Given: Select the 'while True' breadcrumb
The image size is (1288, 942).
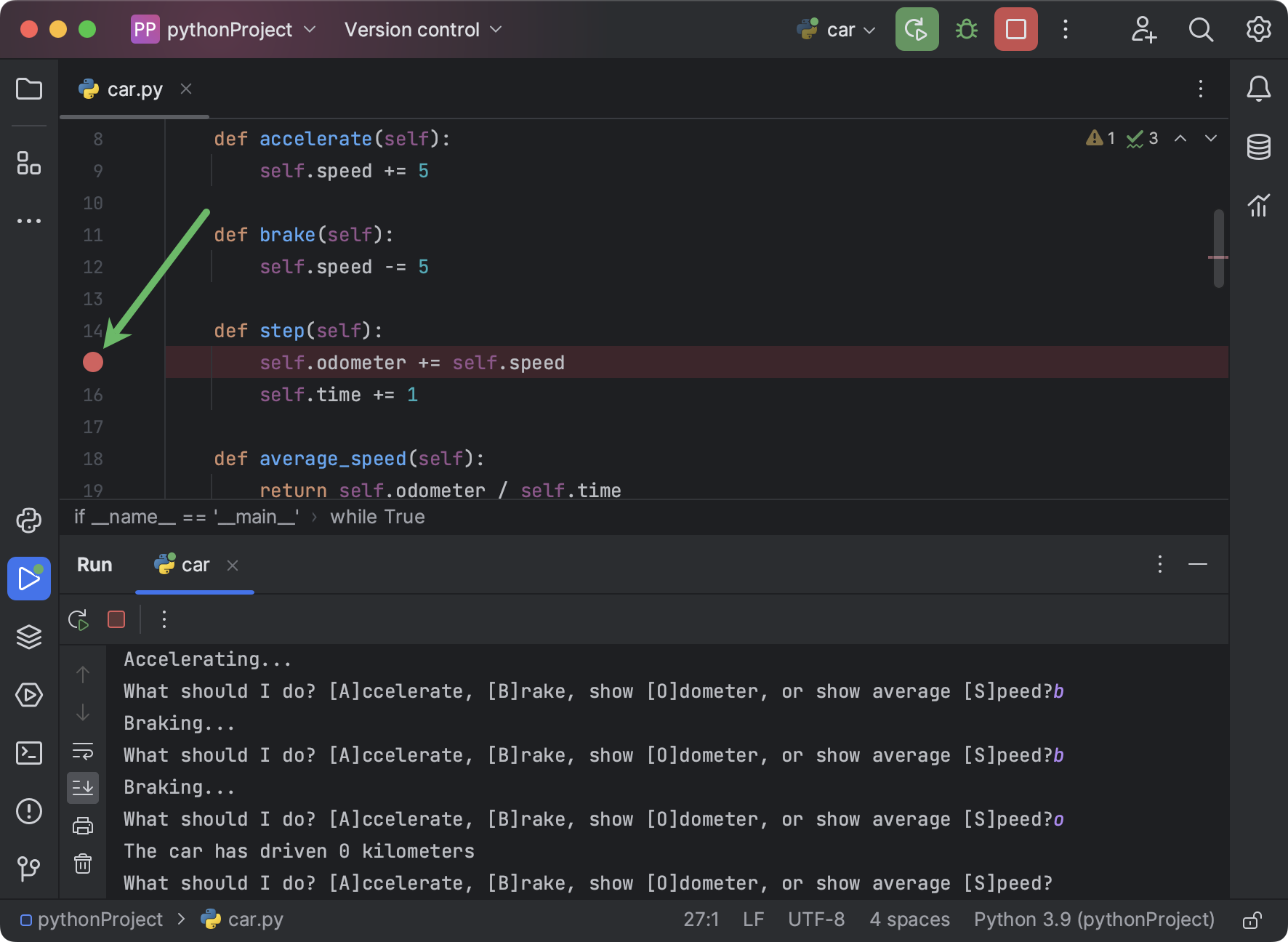Looking at the screenshot, I should point(377,517).
